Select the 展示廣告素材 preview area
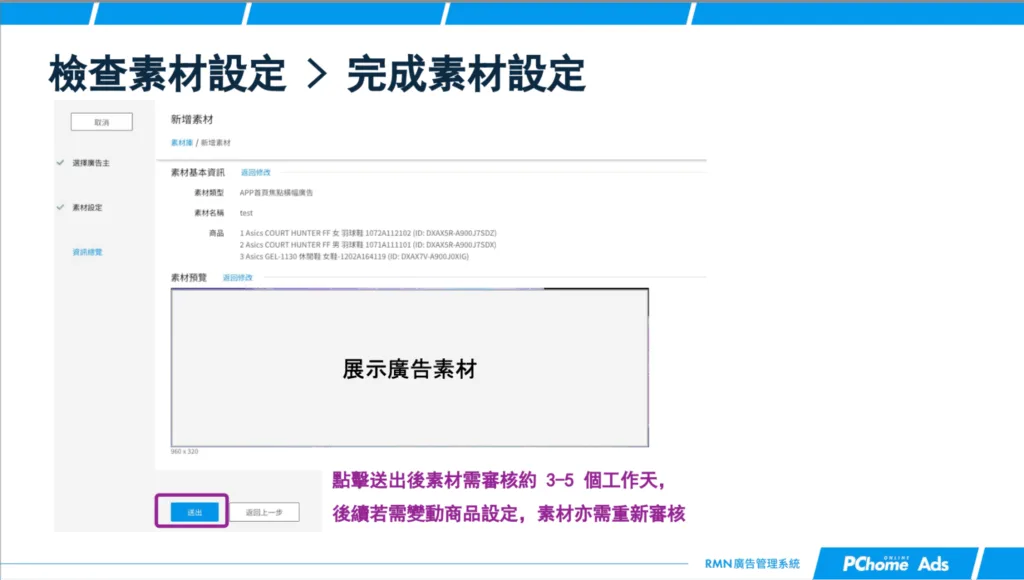This screenshot has width=1024, height=580. (412, 367)
